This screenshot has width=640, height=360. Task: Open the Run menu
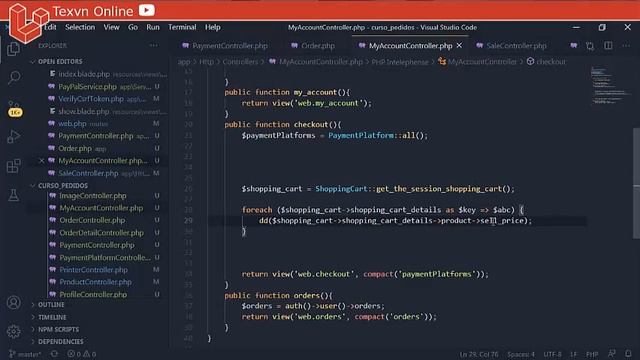pos(153,27)
